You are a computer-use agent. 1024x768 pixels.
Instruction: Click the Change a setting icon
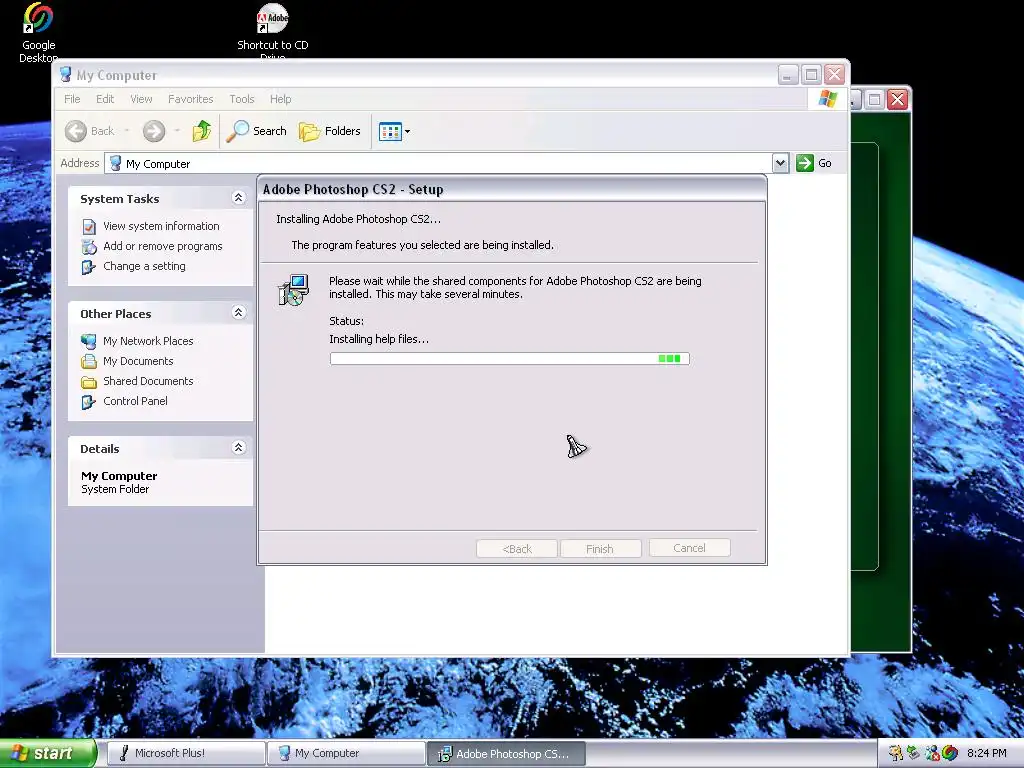[89, 267]
